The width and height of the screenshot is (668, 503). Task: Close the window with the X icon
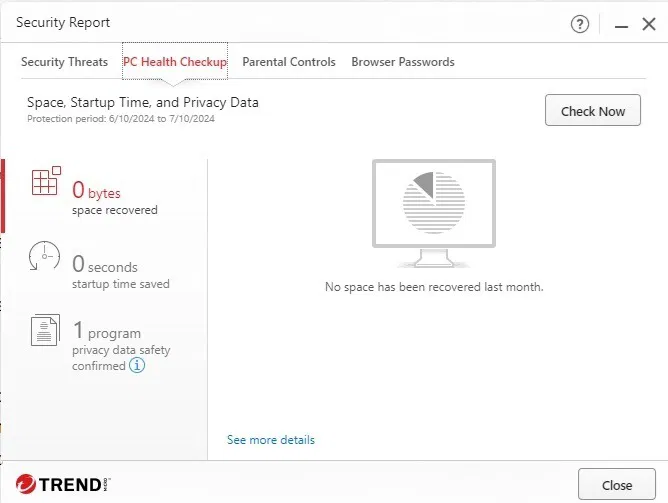coord(649,24)
